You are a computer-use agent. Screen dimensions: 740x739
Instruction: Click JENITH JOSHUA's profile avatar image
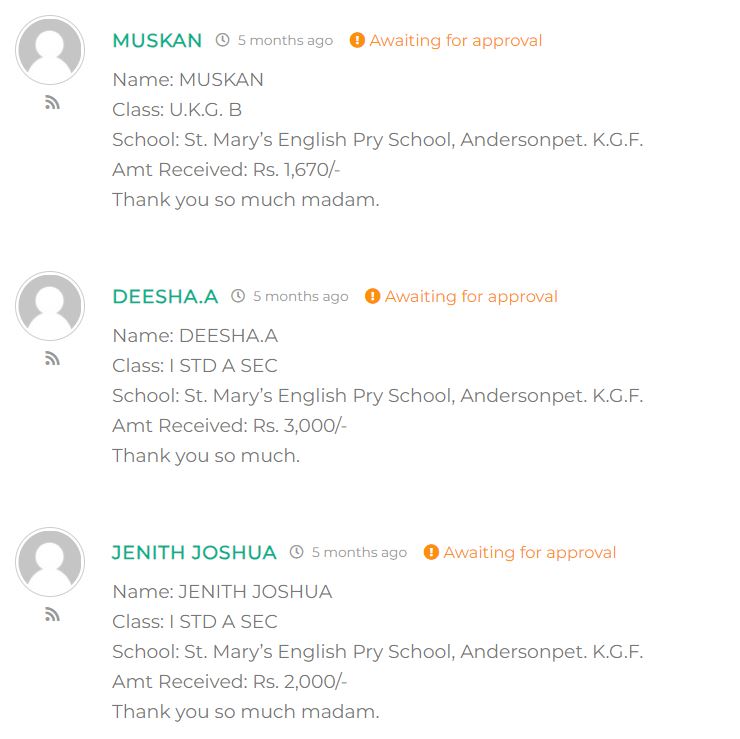coord(50,562)
